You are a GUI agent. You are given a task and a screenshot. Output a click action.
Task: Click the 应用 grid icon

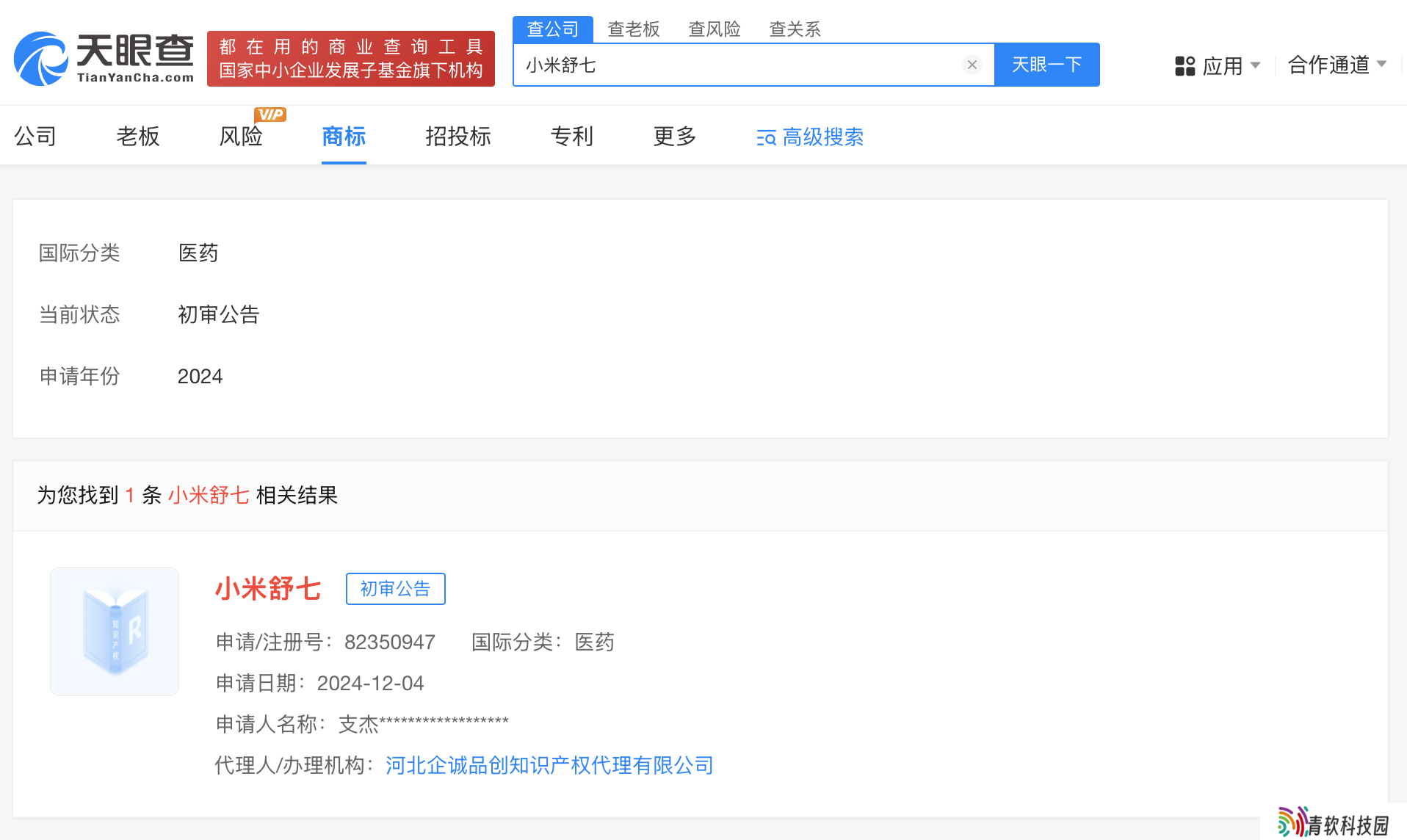[1184, 66]
